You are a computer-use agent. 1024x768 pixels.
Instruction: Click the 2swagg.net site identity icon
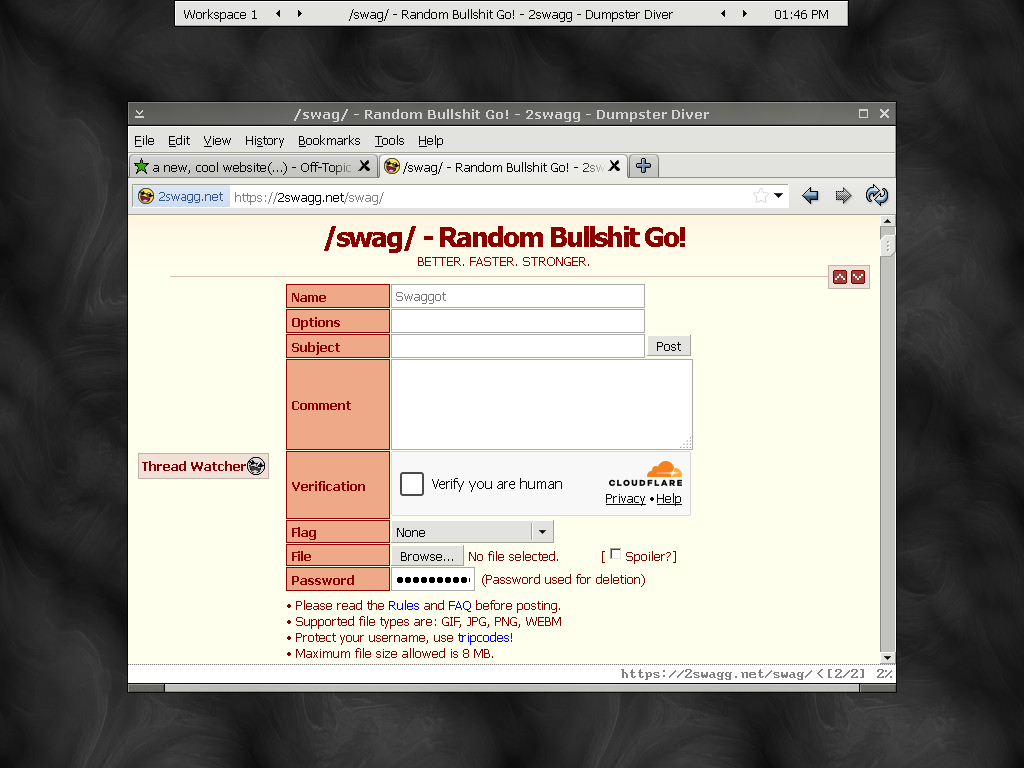pyautogui.click(x=146, y=196)
